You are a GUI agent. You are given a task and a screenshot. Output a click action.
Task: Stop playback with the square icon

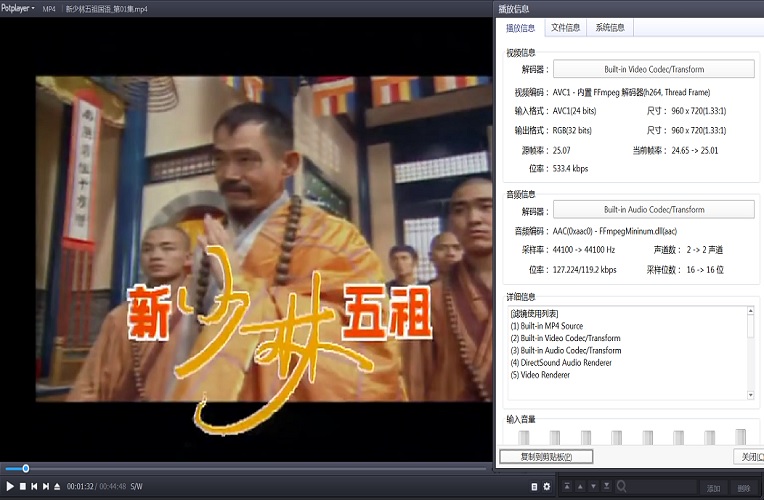tap(22, 486)
